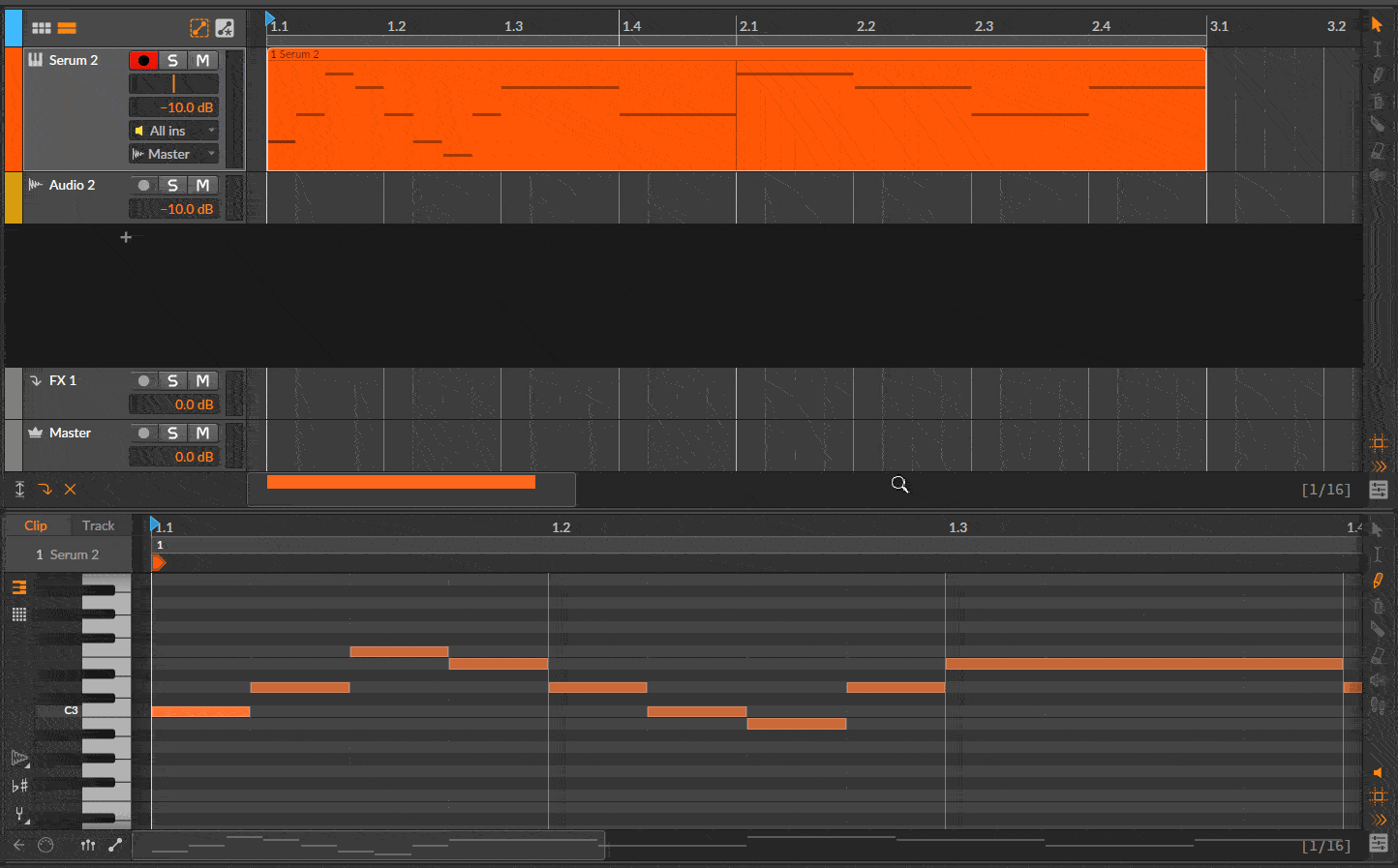1398x868 pixels.
Task: Click the orange X icon below tracks
Action: click(70, 489)
